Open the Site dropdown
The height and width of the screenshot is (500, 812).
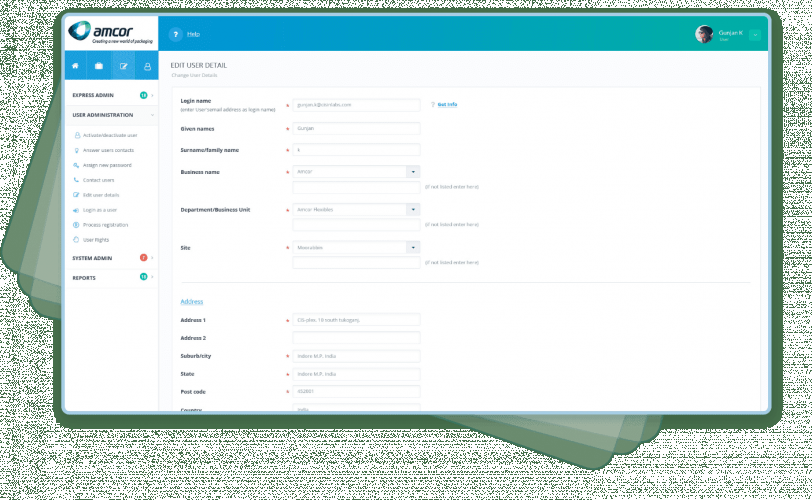pos(356,247)
